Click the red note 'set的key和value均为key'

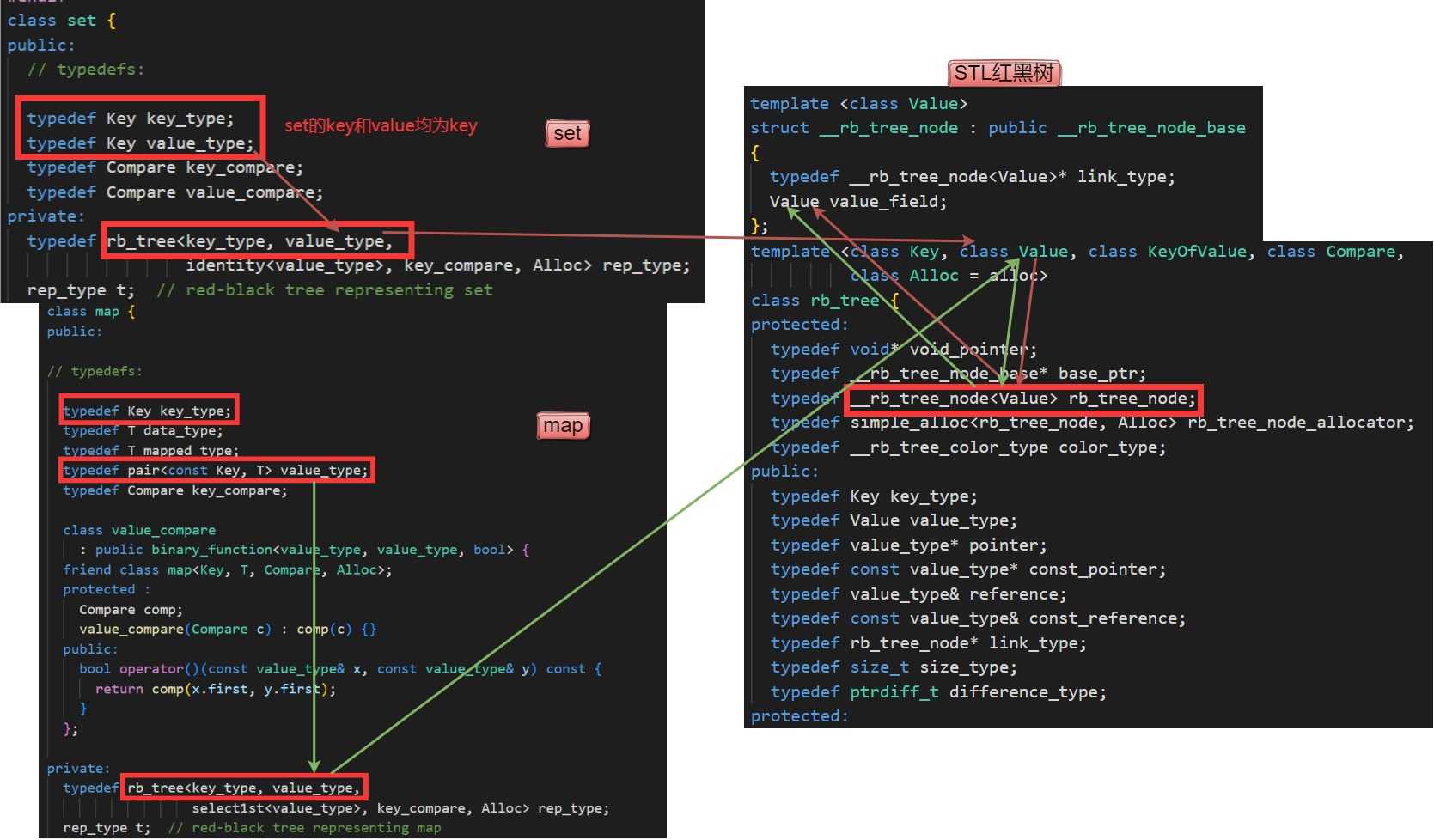pyautogui.click(x=381, y=126)
